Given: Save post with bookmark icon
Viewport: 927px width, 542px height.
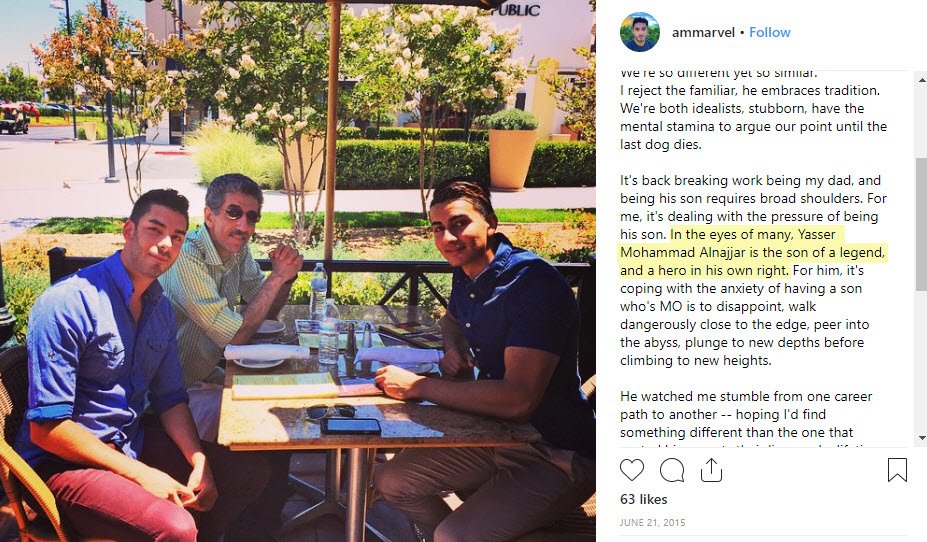Looking at the screenshot, I should 897,470.
